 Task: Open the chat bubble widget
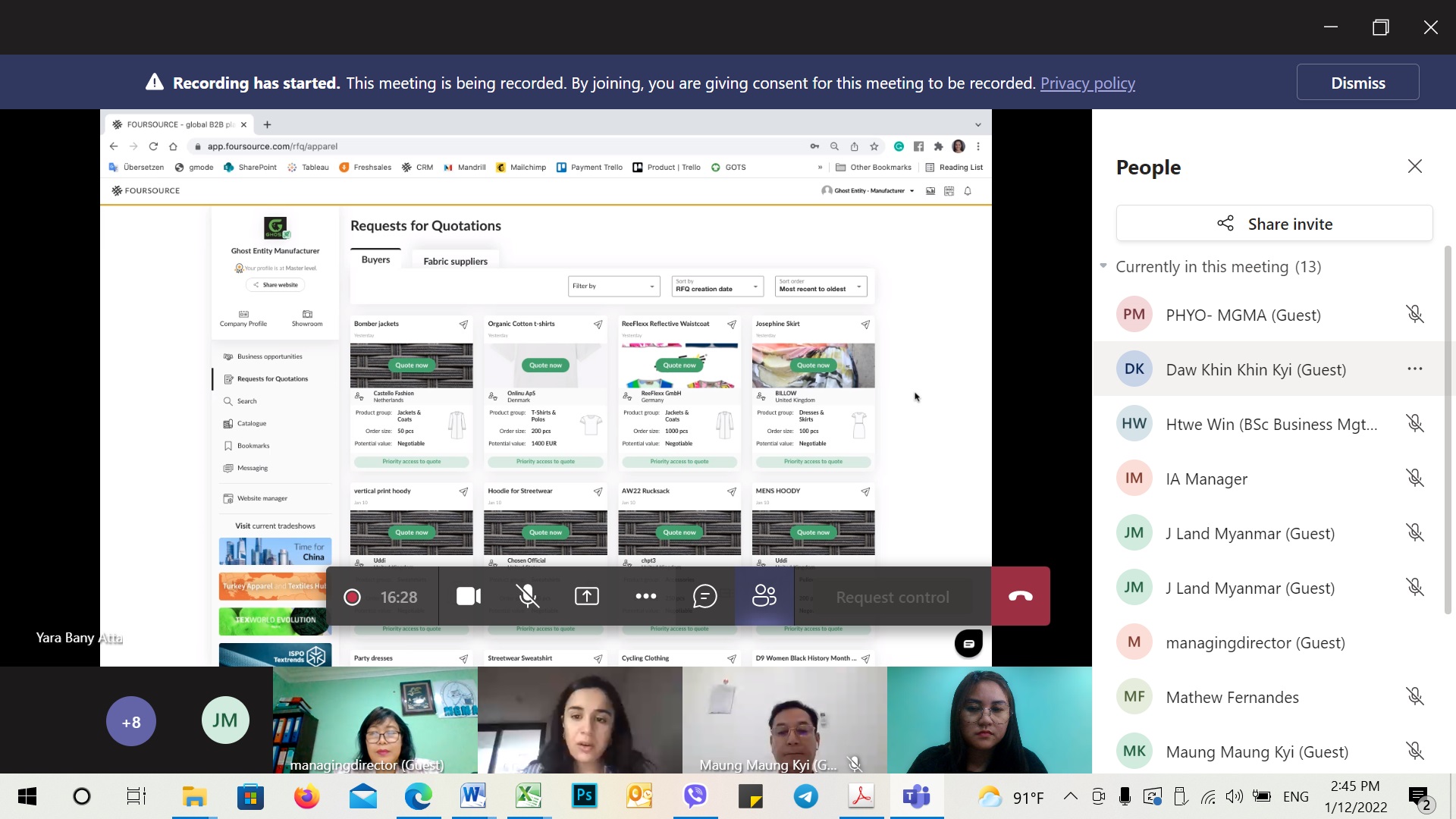coord(968,643)
